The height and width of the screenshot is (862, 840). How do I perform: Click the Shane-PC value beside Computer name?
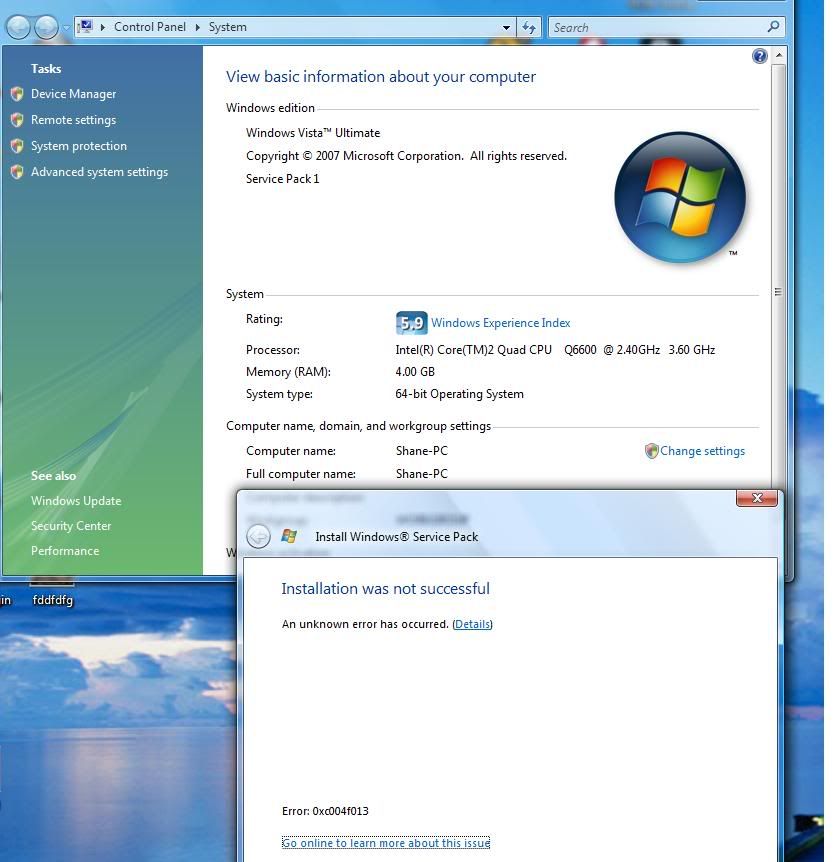(x=422, y=451)
